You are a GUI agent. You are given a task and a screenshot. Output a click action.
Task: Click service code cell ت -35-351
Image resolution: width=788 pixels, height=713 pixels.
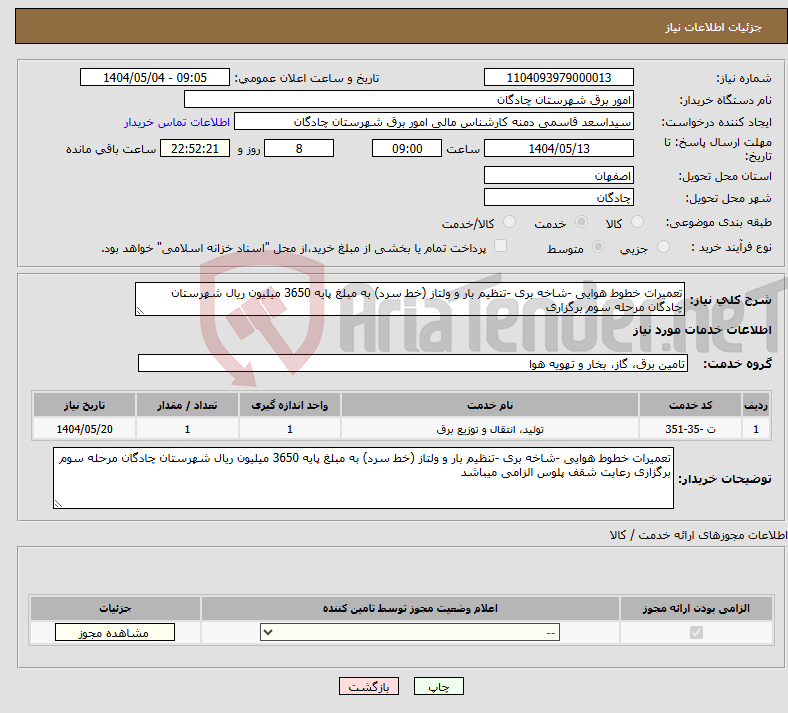[x=691, y=429]
